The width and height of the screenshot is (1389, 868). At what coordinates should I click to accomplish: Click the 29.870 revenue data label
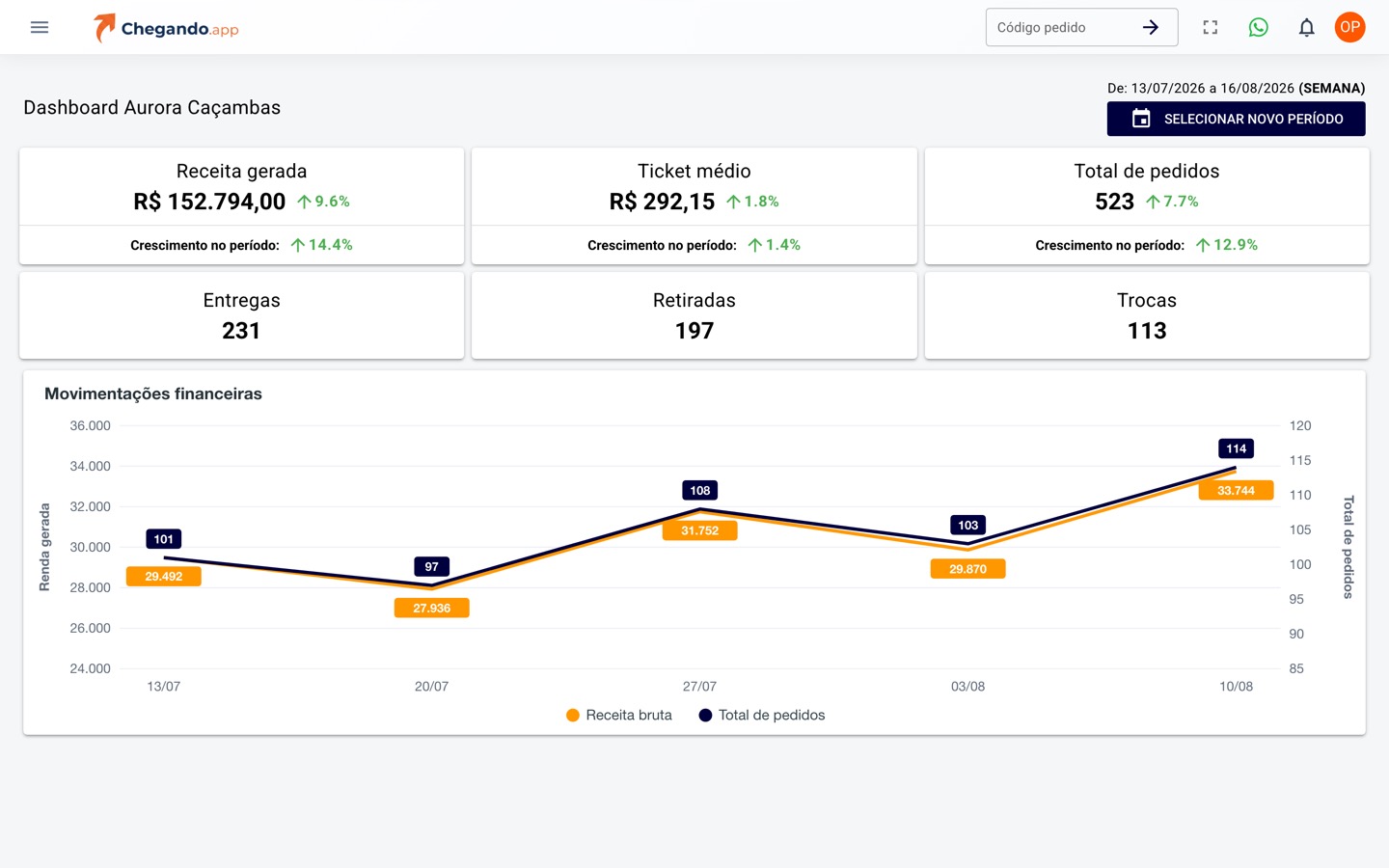click(968, 569)
